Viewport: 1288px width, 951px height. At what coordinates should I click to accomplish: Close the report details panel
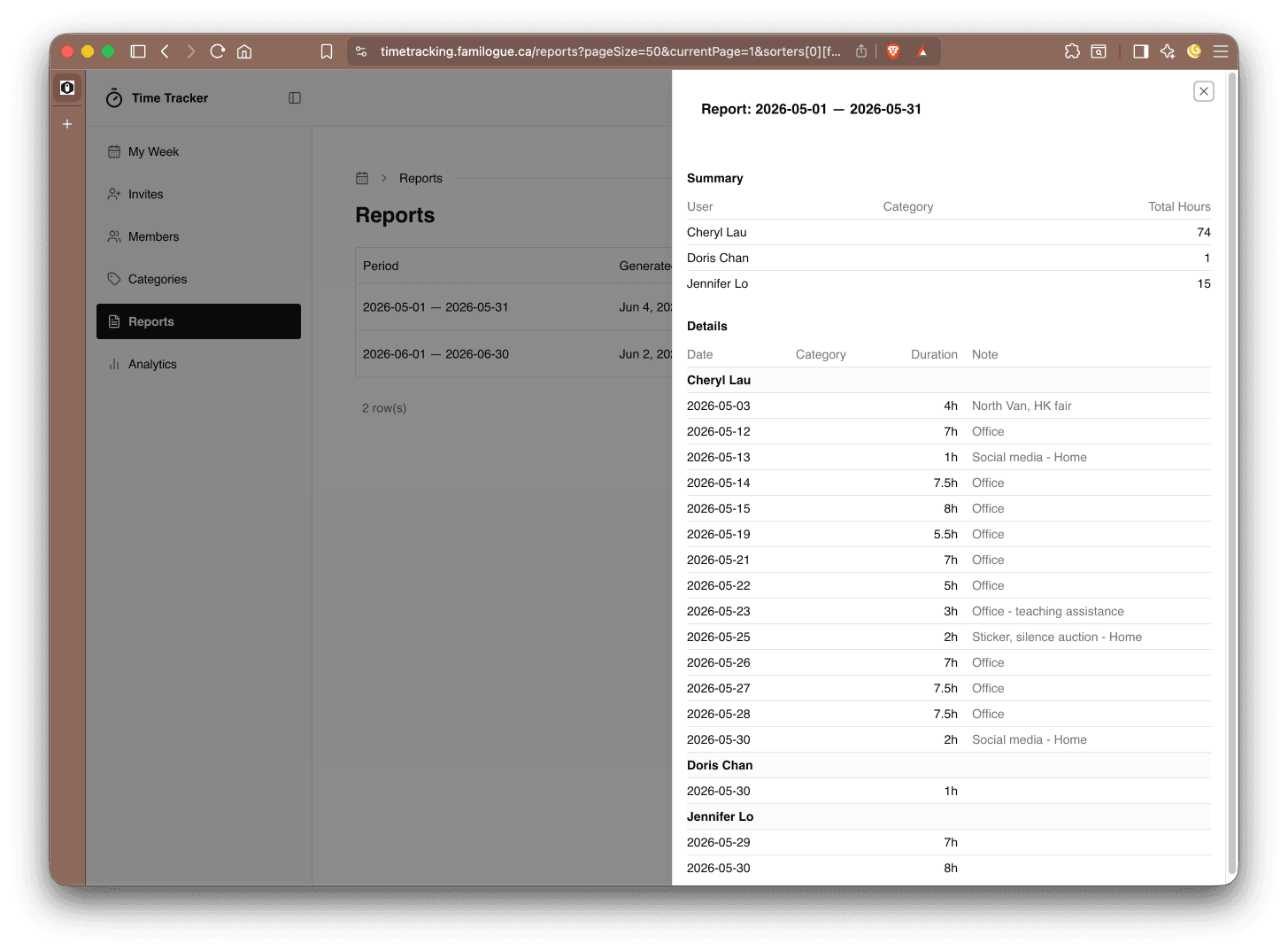(x=1203, y=91)
